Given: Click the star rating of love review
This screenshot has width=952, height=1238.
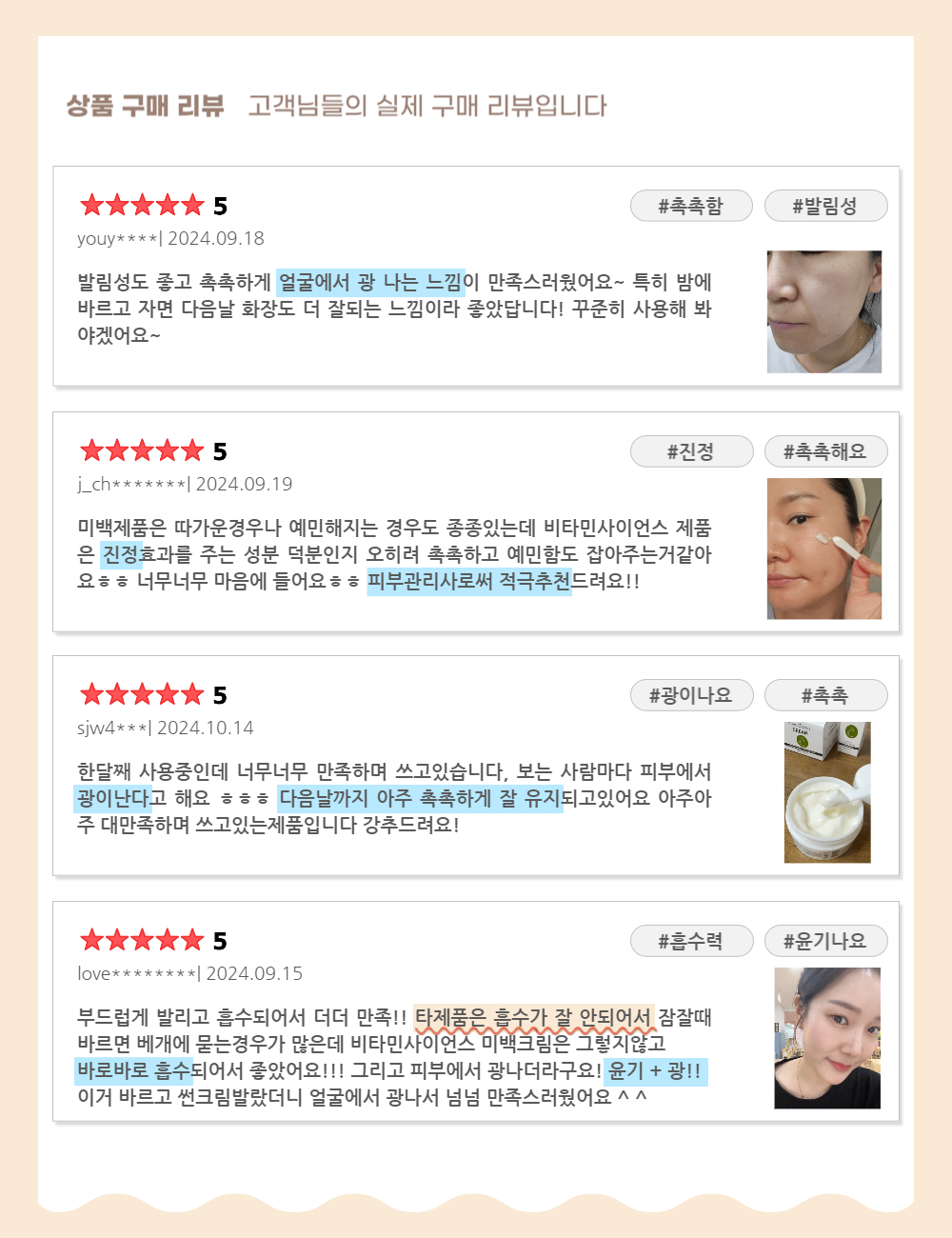Looking at the screenshot, I should (x=142, y=940).
